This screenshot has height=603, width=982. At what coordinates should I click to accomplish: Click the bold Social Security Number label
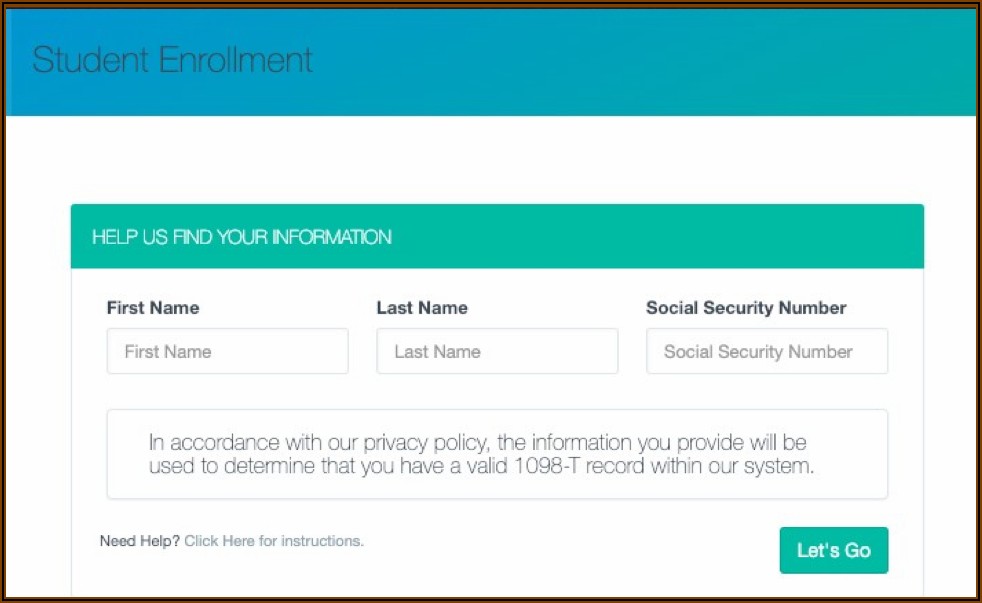746,308
